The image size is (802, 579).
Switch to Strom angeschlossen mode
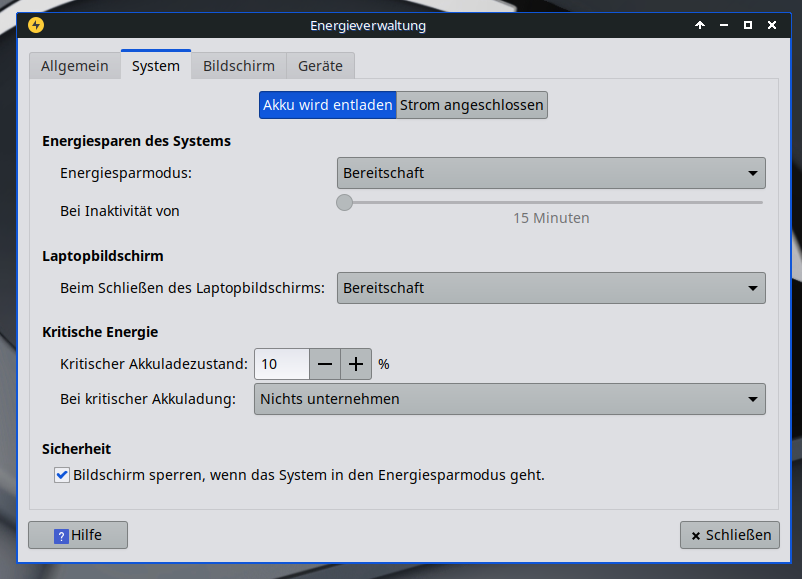tap(472, 105)
